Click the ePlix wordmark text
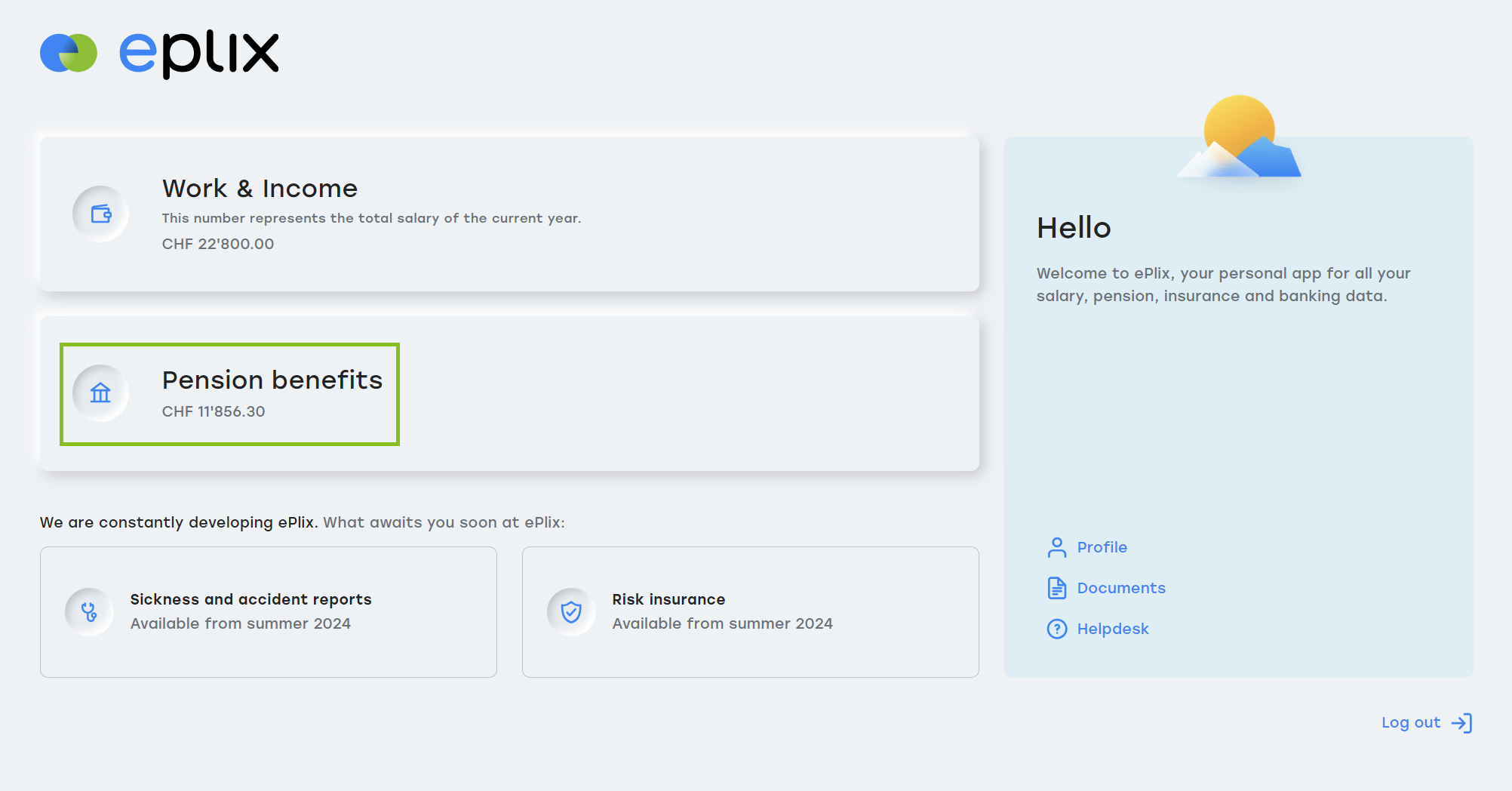 (x=199, y=53)
